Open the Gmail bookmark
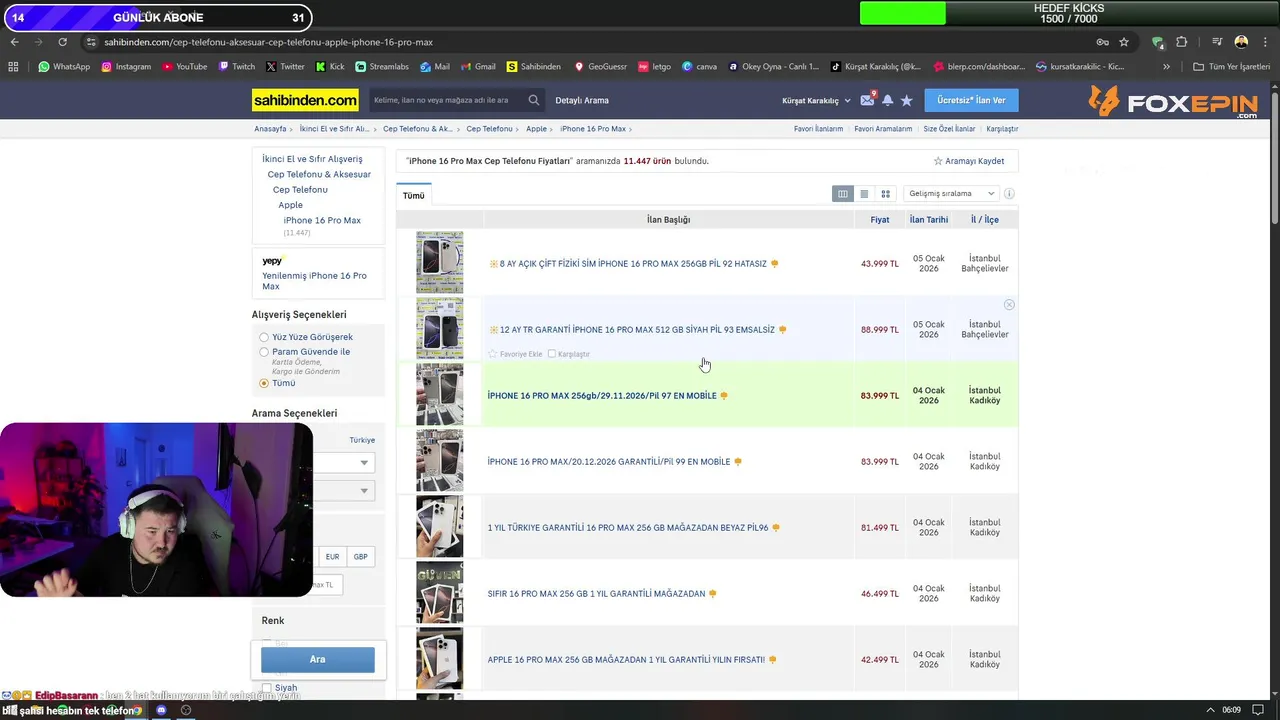Image resolution: width=1280 pixels, height=720 pixels. [x=477, y=67]
